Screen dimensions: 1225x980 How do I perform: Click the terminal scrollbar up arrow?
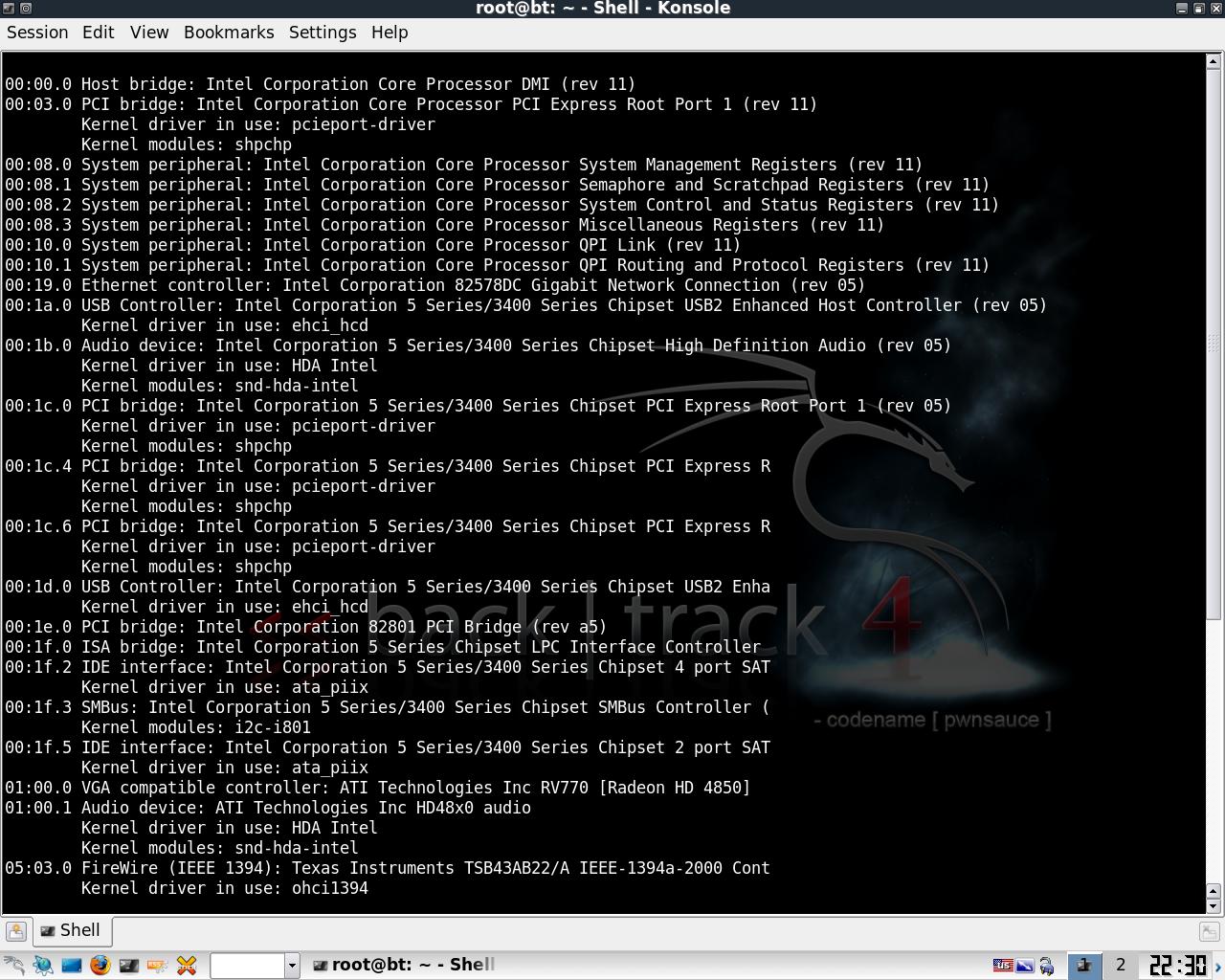[1214, 61]
